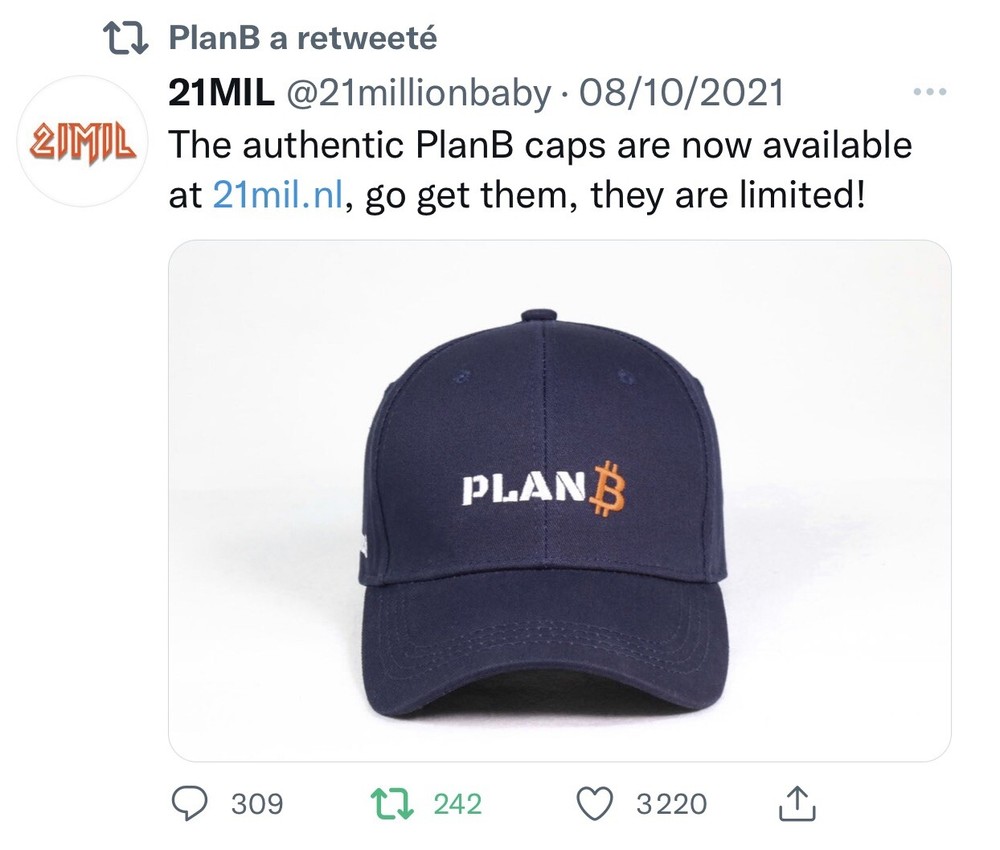1000x850 pixels.
Task: Click the retweet icon beside 'PlanB a retweeté'
Action: tap(128, 38)
